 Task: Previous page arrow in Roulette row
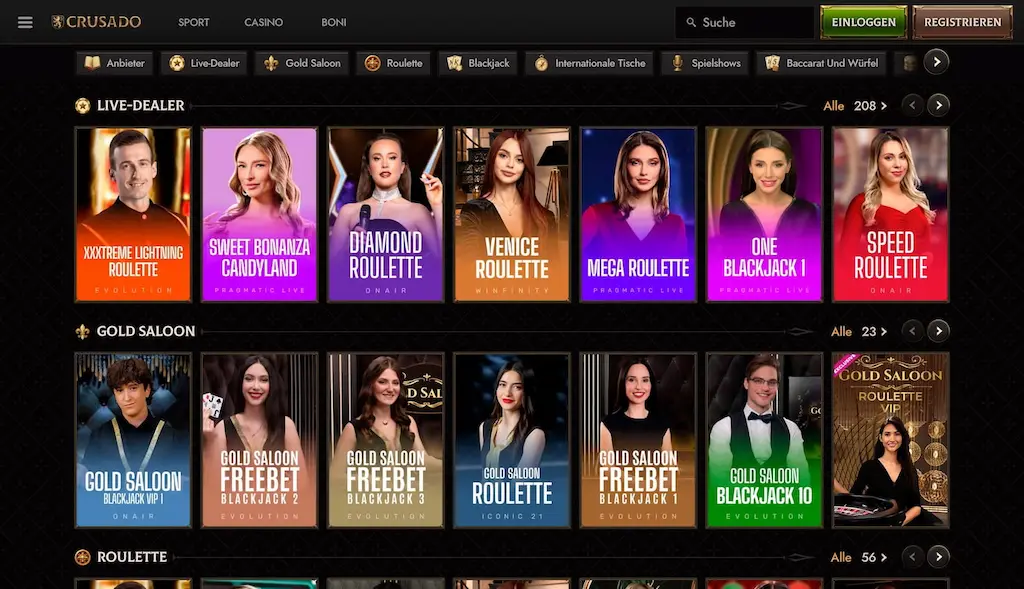(912, 557)
